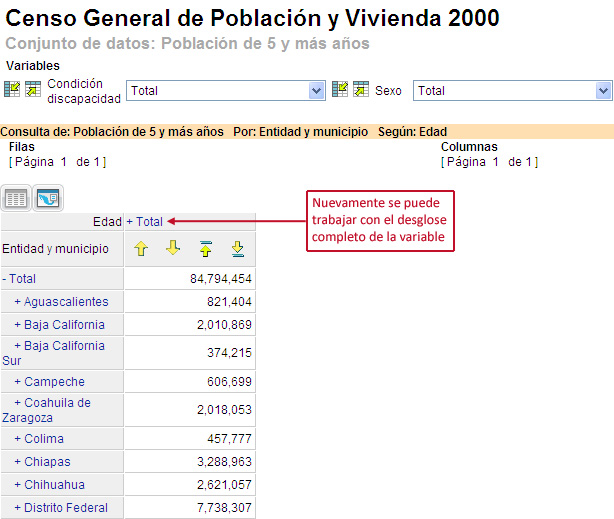Click the yellow down arrow sort icon
614x519 pixels.
pos(172,249)
